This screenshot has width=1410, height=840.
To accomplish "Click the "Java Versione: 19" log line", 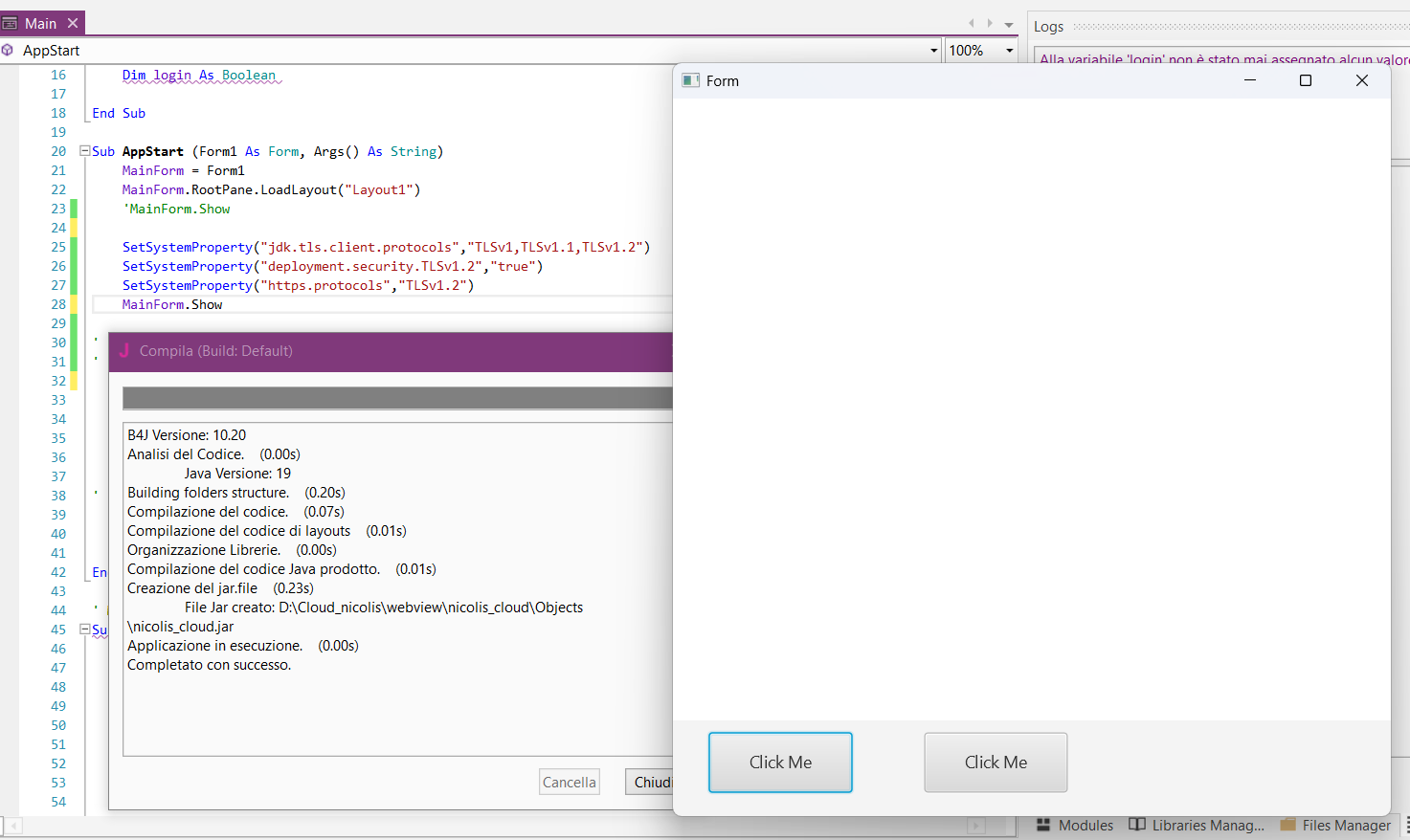I will pos(237,474).
